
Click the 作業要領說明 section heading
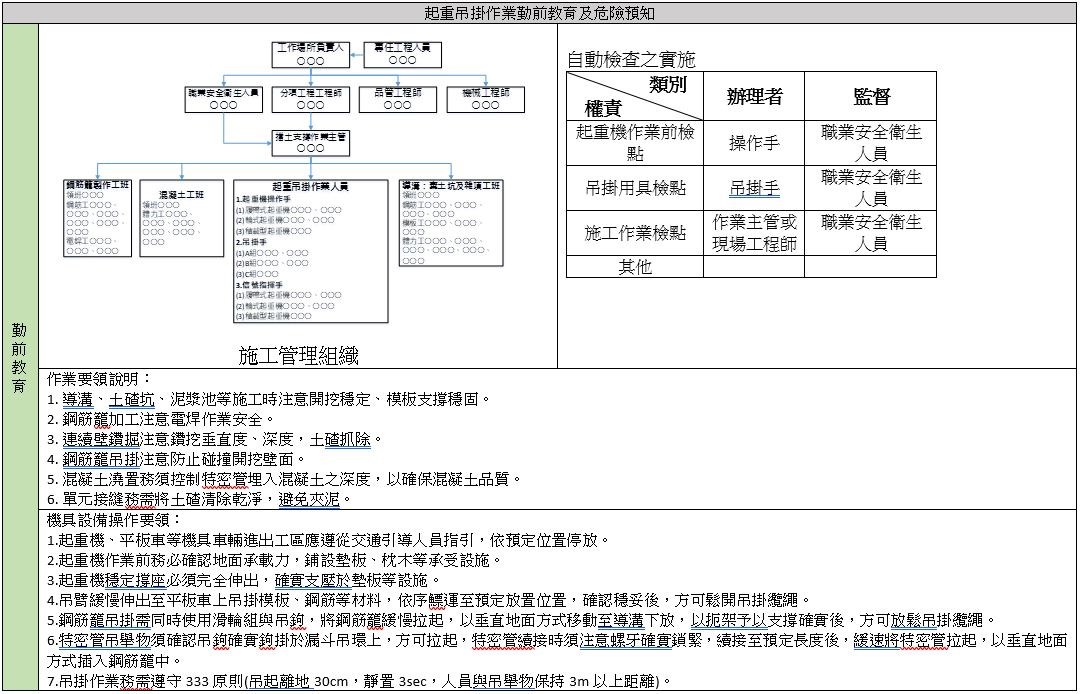tap(99, 379)
